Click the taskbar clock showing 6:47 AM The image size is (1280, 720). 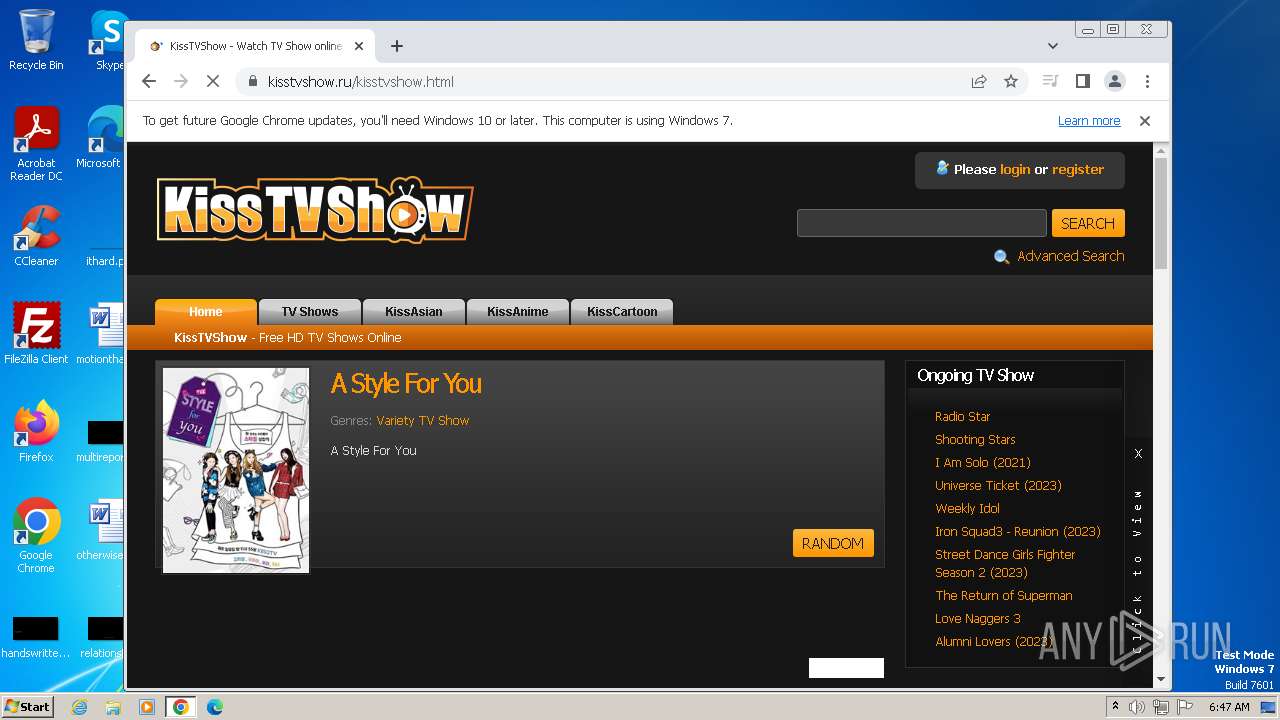coord(1229,707)
